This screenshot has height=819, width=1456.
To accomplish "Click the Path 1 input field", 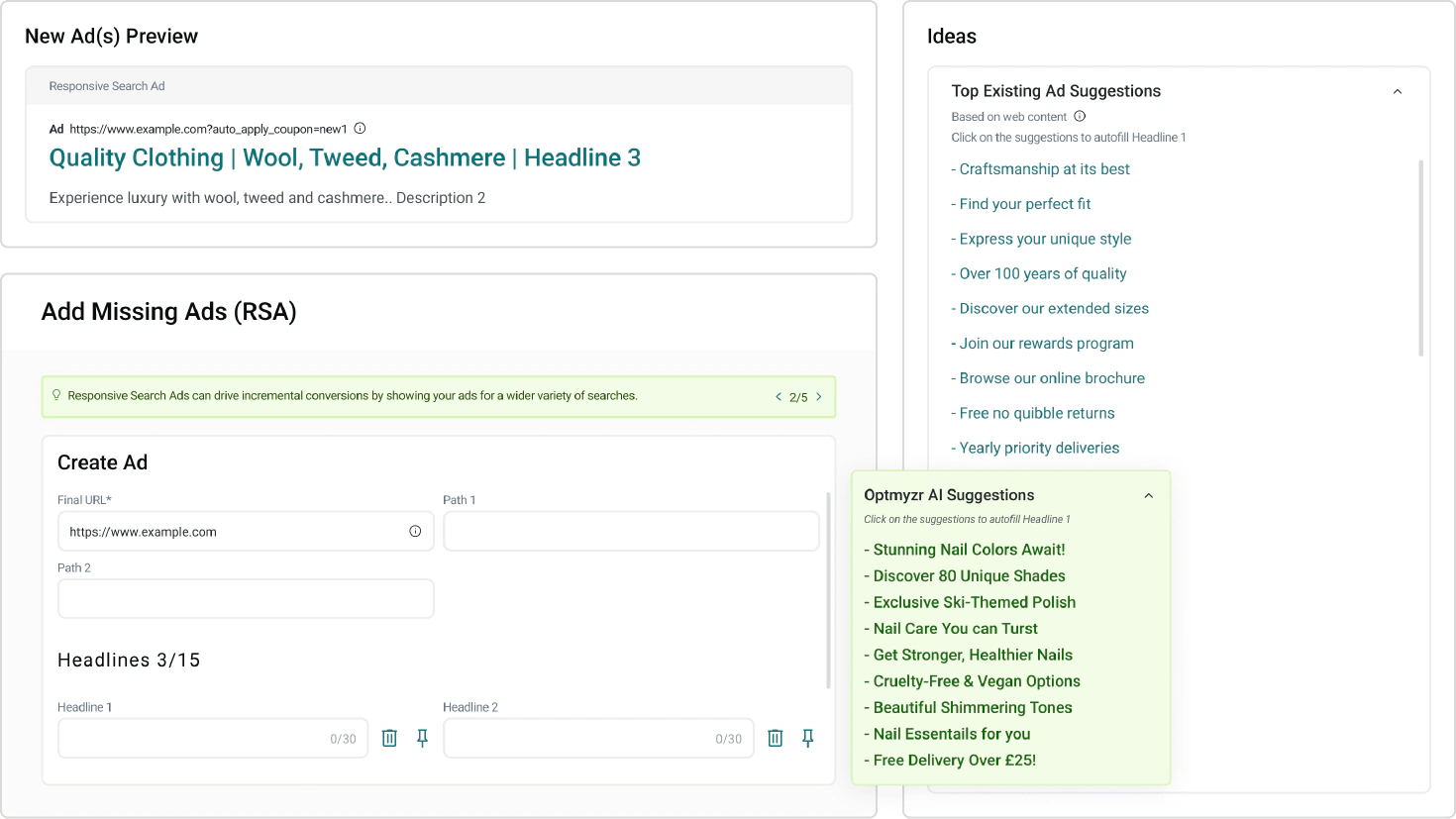I will 631,532.
